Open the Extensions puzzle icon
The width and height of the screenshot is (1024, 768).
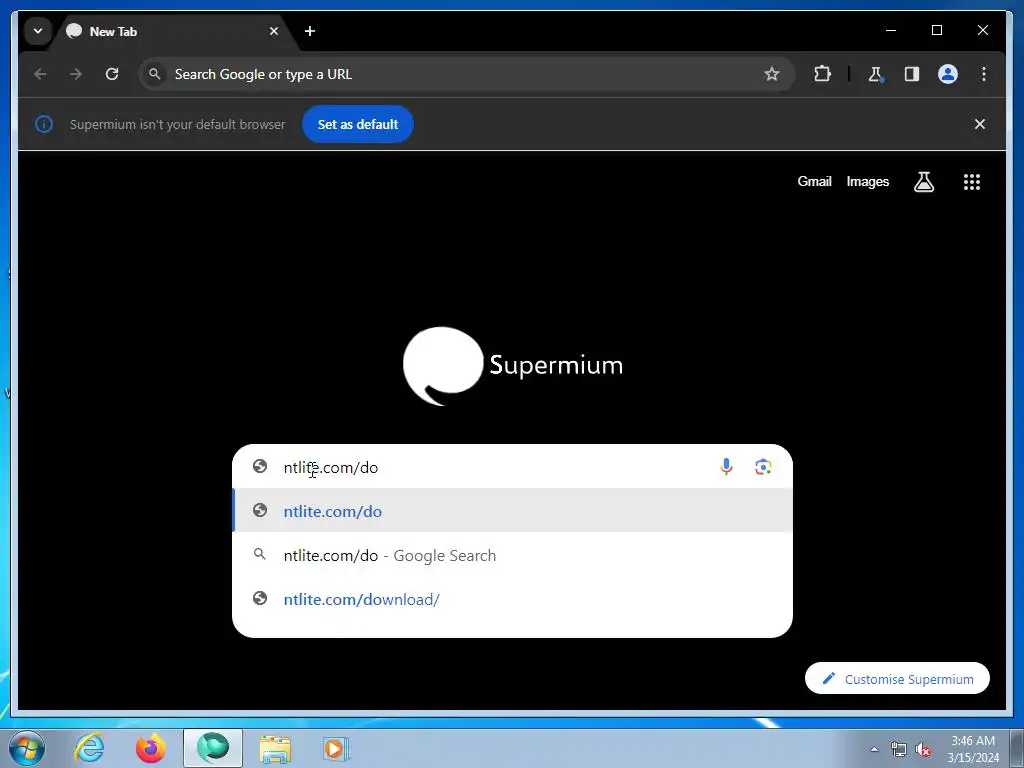coord(822,74)
